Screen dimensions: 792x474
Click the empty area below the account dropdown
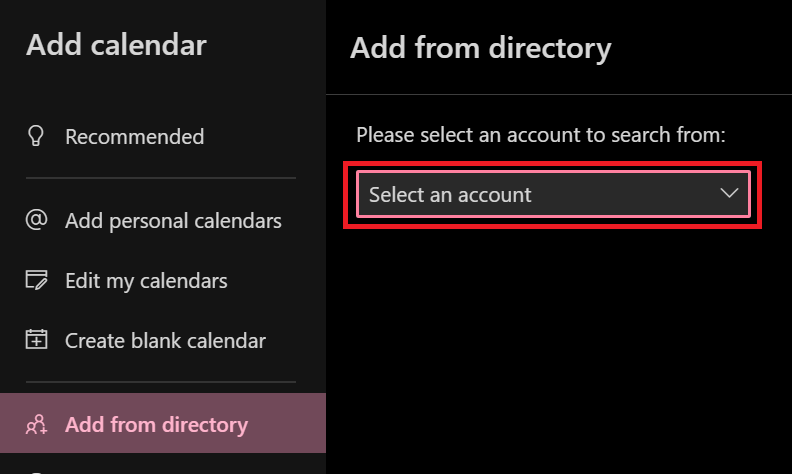pyautogui.click(x=559, y=351)
